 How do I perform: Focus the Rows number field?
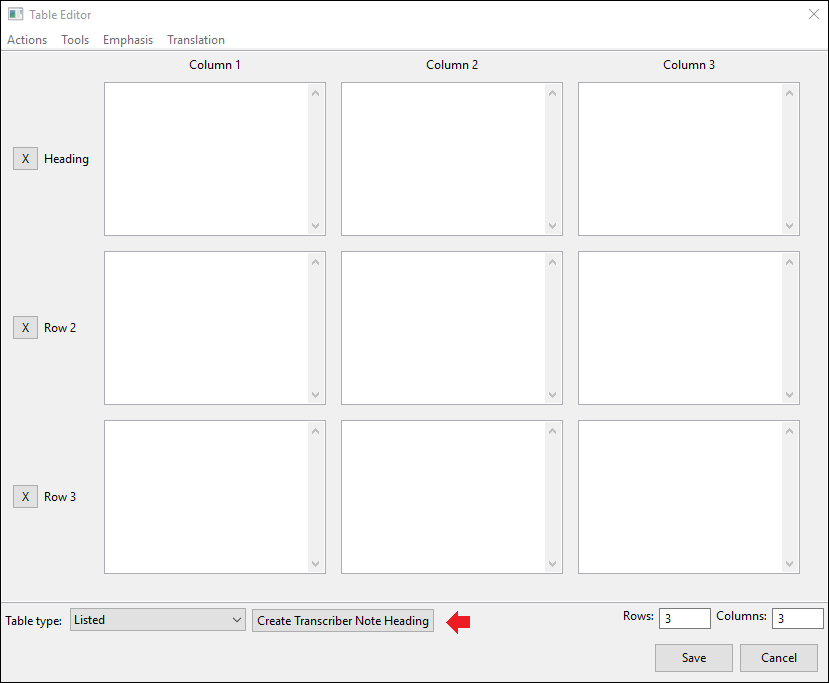point(685,619)
